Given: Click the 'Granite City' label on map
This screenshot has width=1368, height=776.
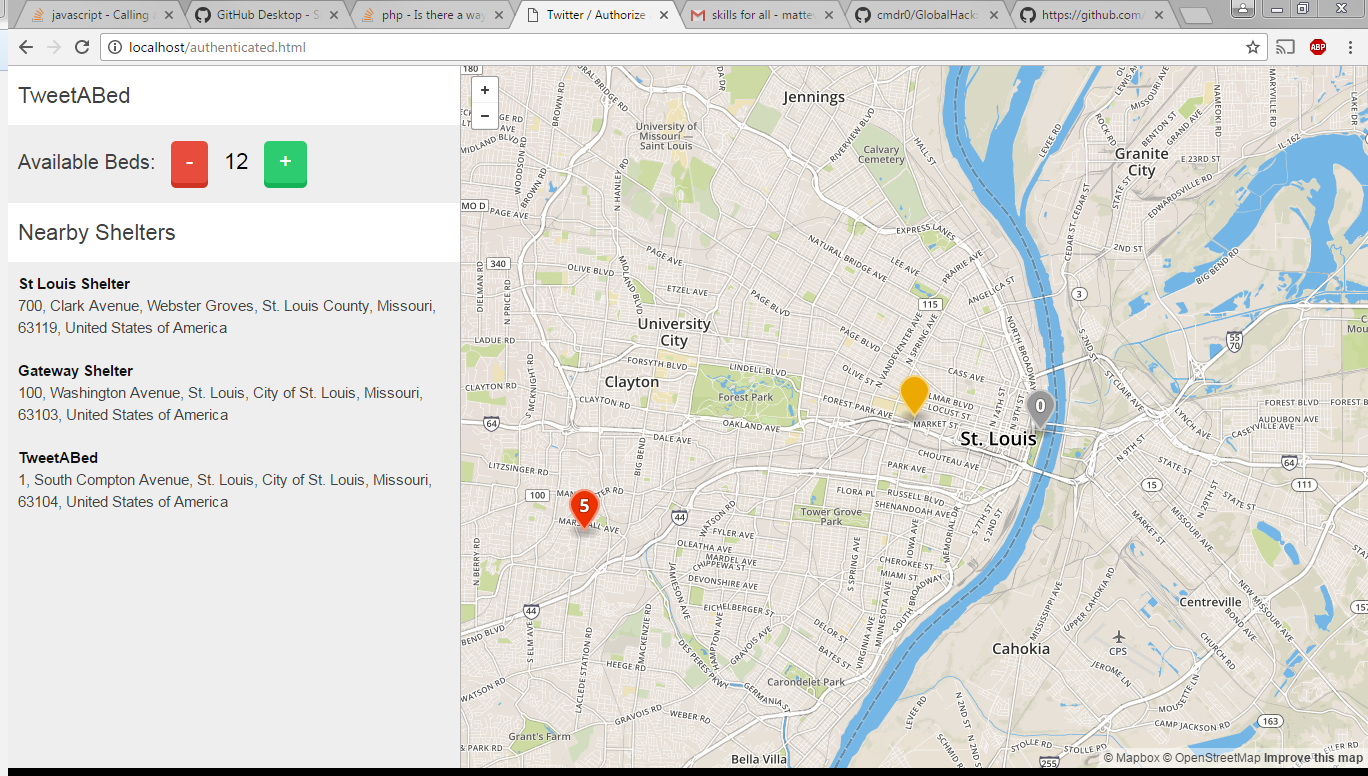Looking at the screenshot, I should (x=1141, y=162).
